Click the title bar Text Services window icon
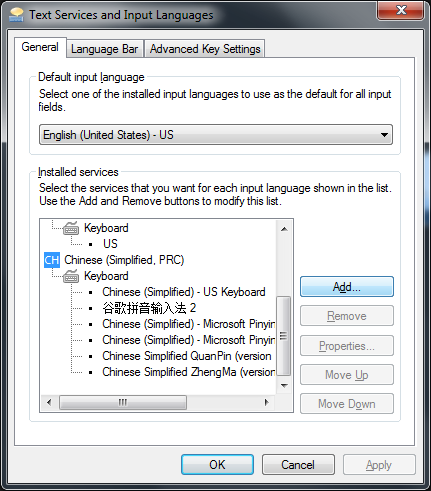 point(16,15)
